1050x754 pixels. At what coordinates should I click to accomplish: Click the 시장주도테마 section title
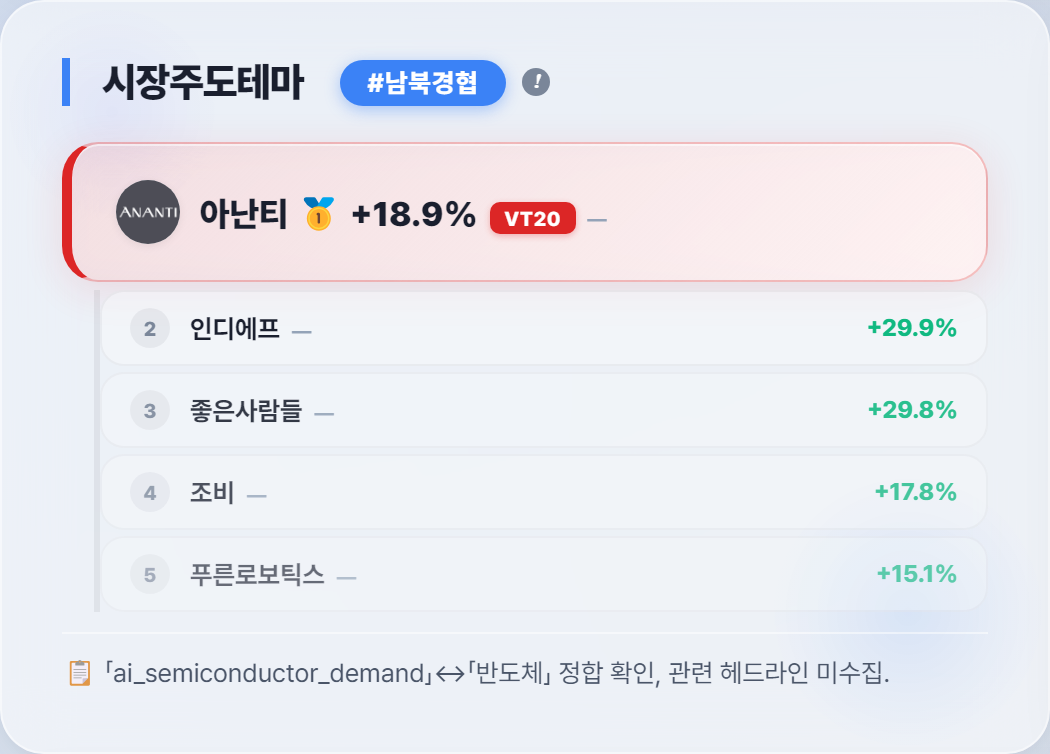[x=203, y=82]
